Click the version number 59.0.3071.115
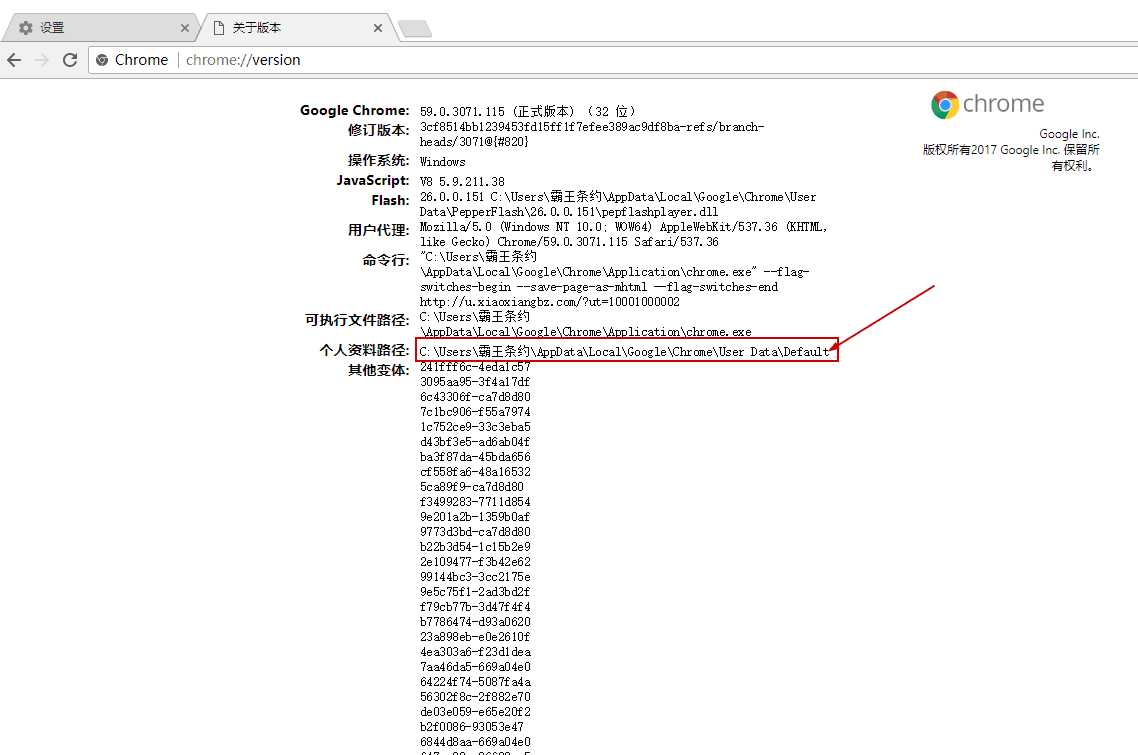This screenshot has height=755, width=1138. 462,111
